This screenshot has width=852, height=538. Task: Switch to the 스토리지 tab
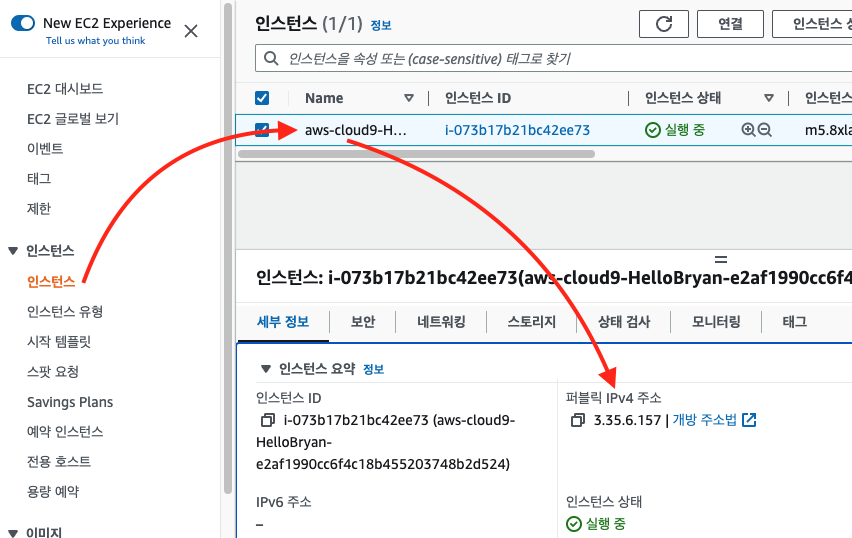click(531, 322)
